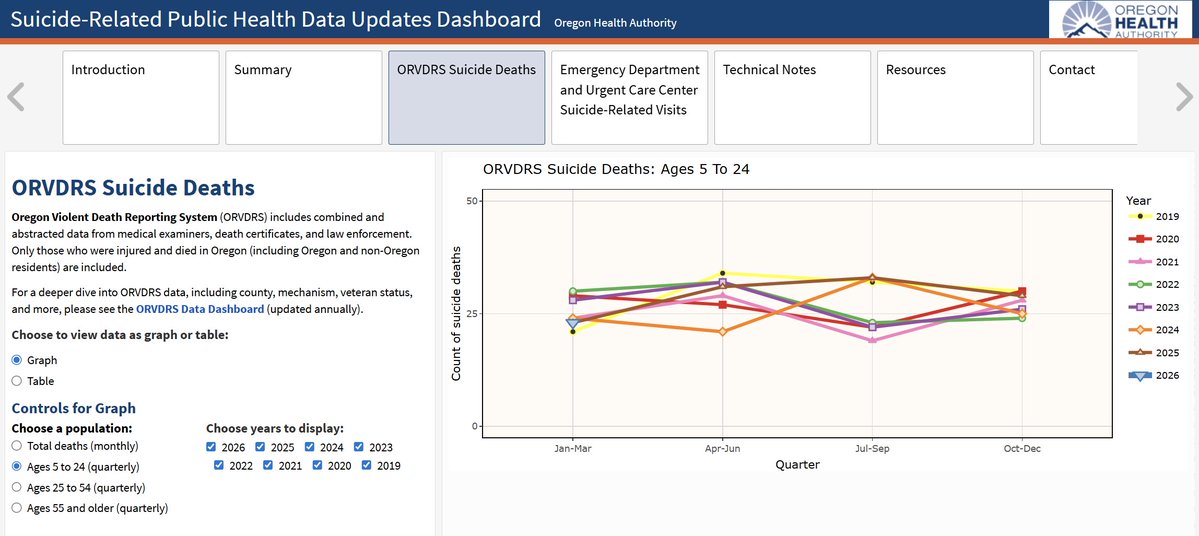Click the chart title ORVDRS Suicide Deaths: Ages 5 To 24

coord(616,169)
